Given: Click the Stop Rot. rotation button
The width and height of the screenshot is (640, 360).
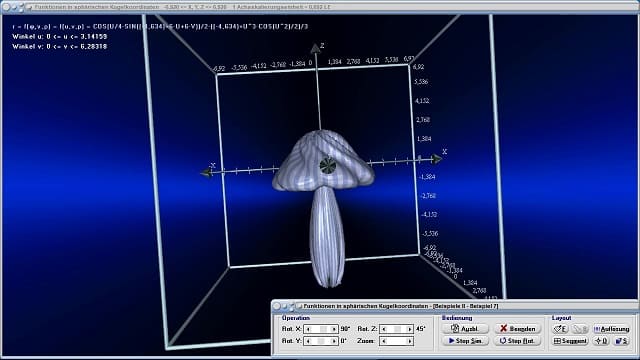Looking at the screenshot, I should click(517, 341).
